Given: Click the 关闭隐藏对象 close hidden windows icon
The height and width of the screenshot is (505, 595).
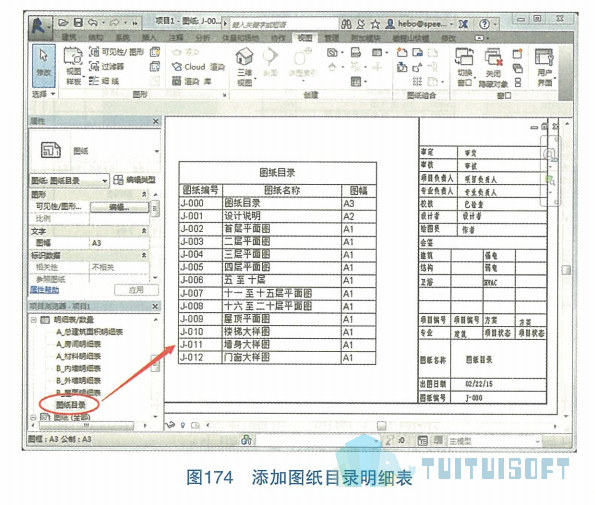Looking at the screenshot, I should click(493, 68).
